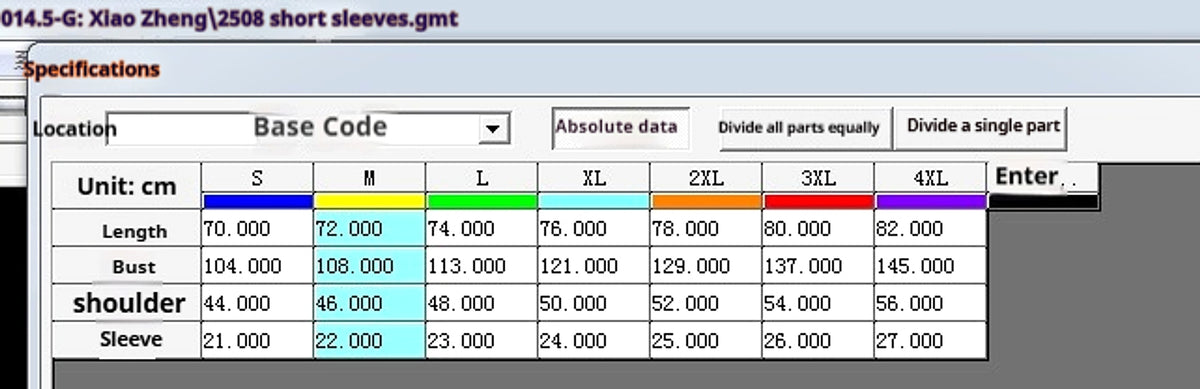Select the 3XL size column header
This screenshot has height=389, width=1200.
[817, 178]
